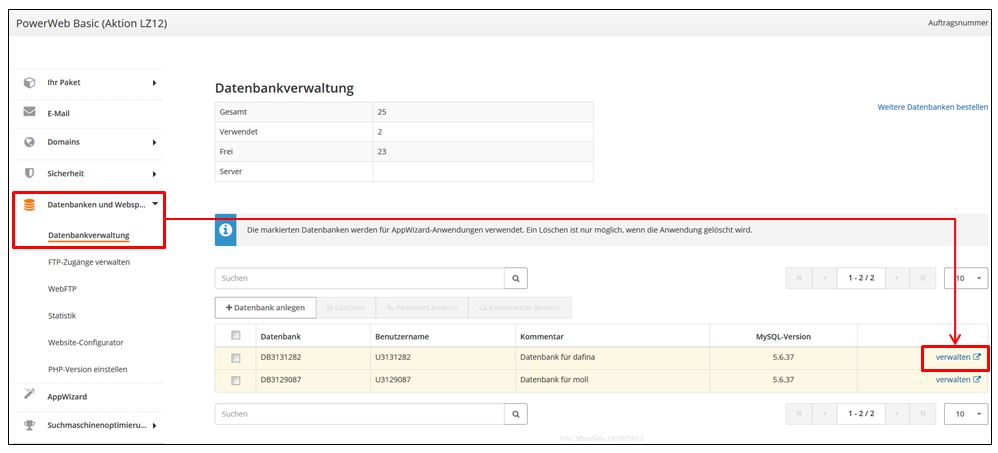Expand the Domains submenu arrow

click(154, 143)
